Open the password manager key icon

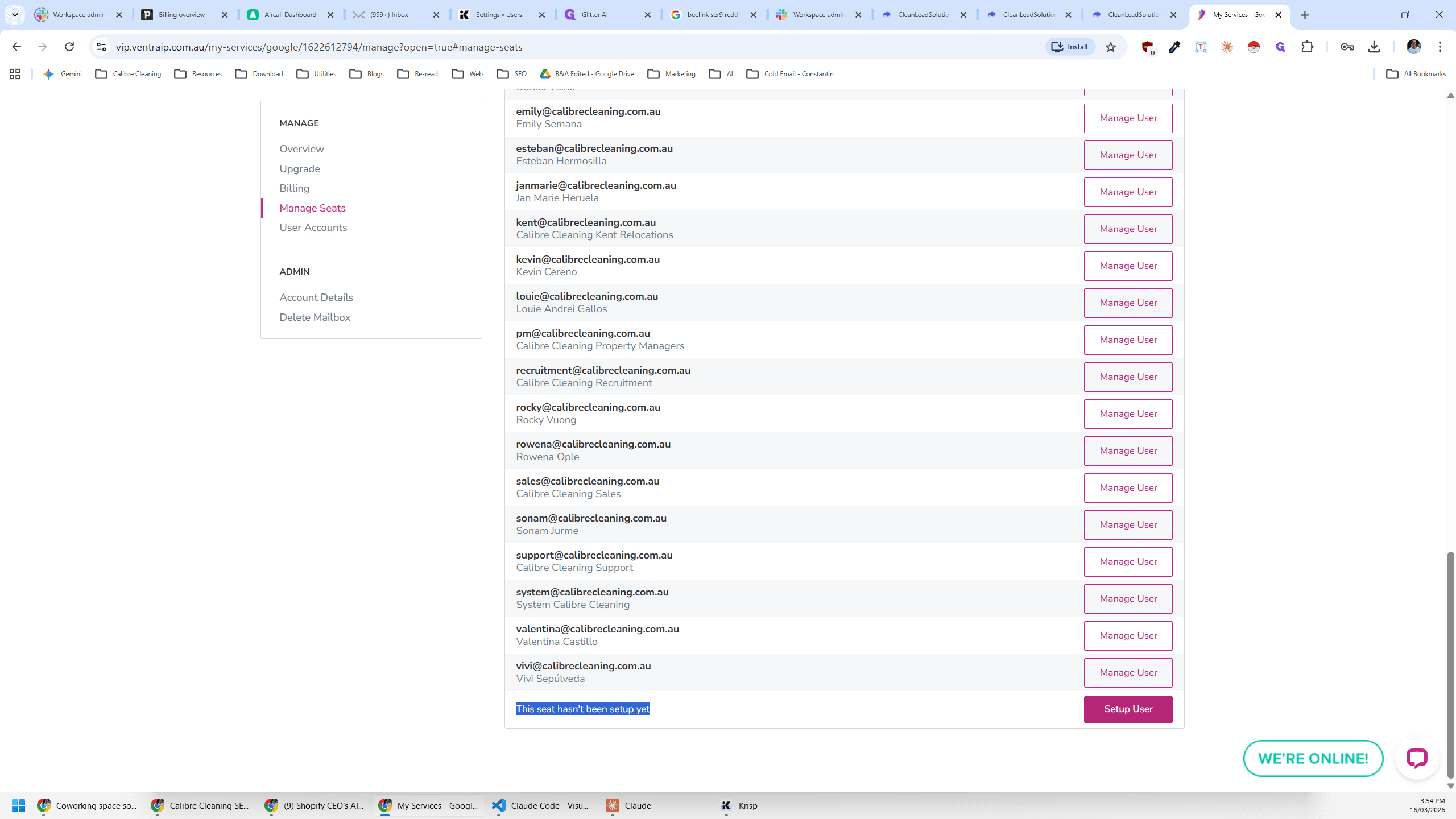pos(1347,47)
